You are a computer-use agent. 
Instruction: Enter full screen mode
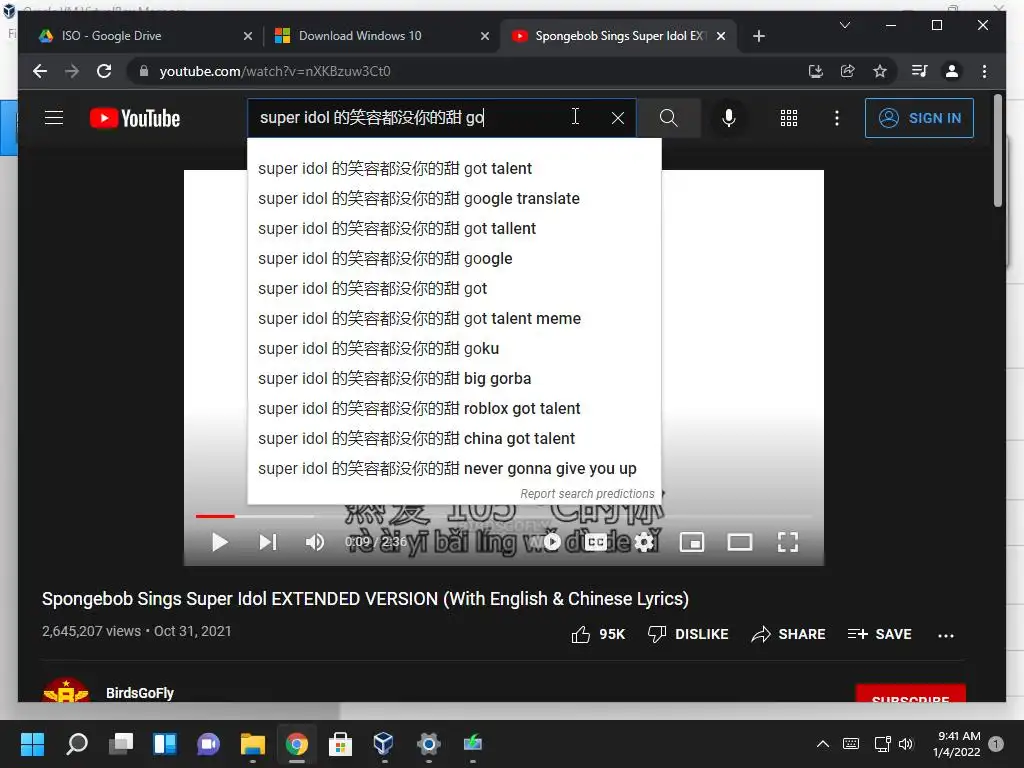(x=788, y=542)
